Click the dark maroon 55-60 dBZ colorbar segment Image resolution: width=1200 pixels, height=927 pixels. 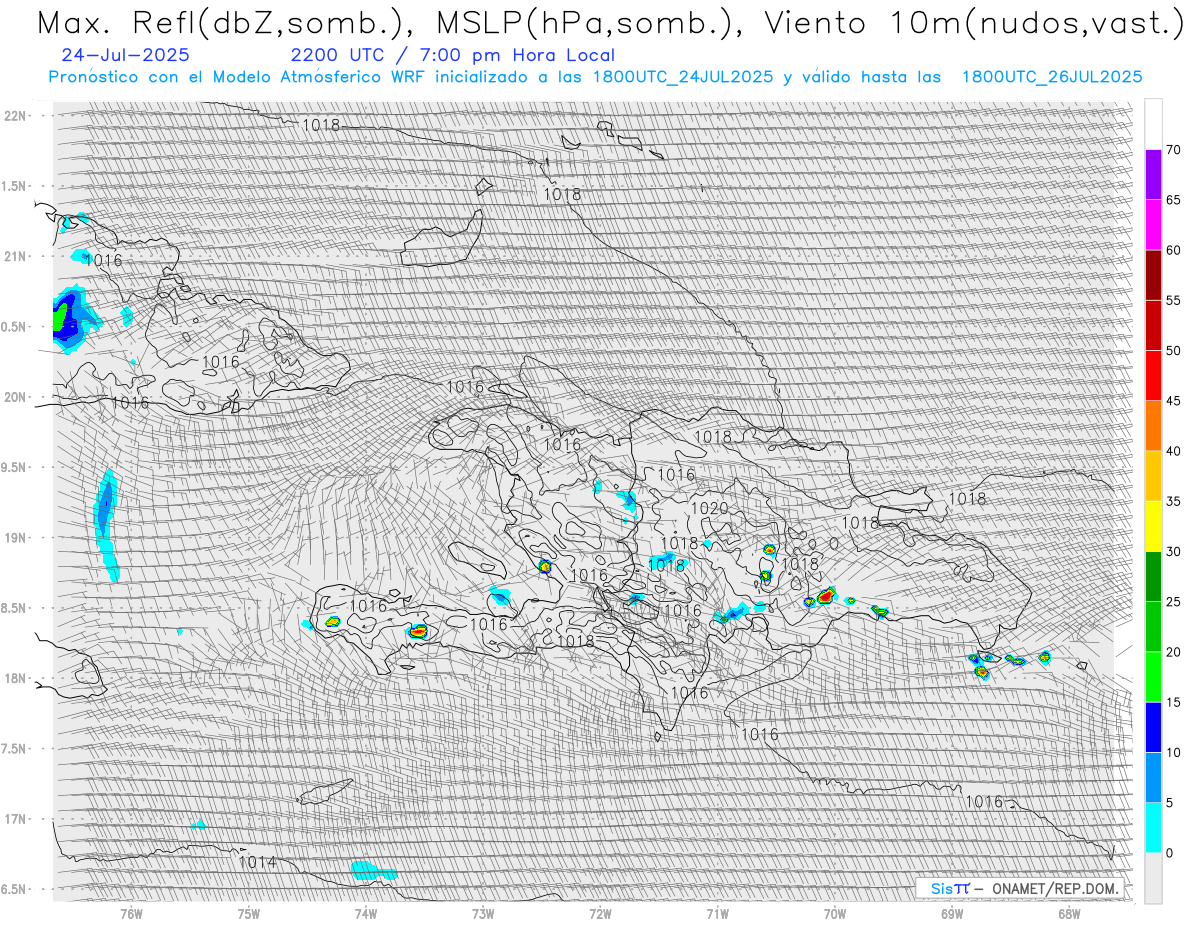pyautogui.click(x=1153, y=275)
